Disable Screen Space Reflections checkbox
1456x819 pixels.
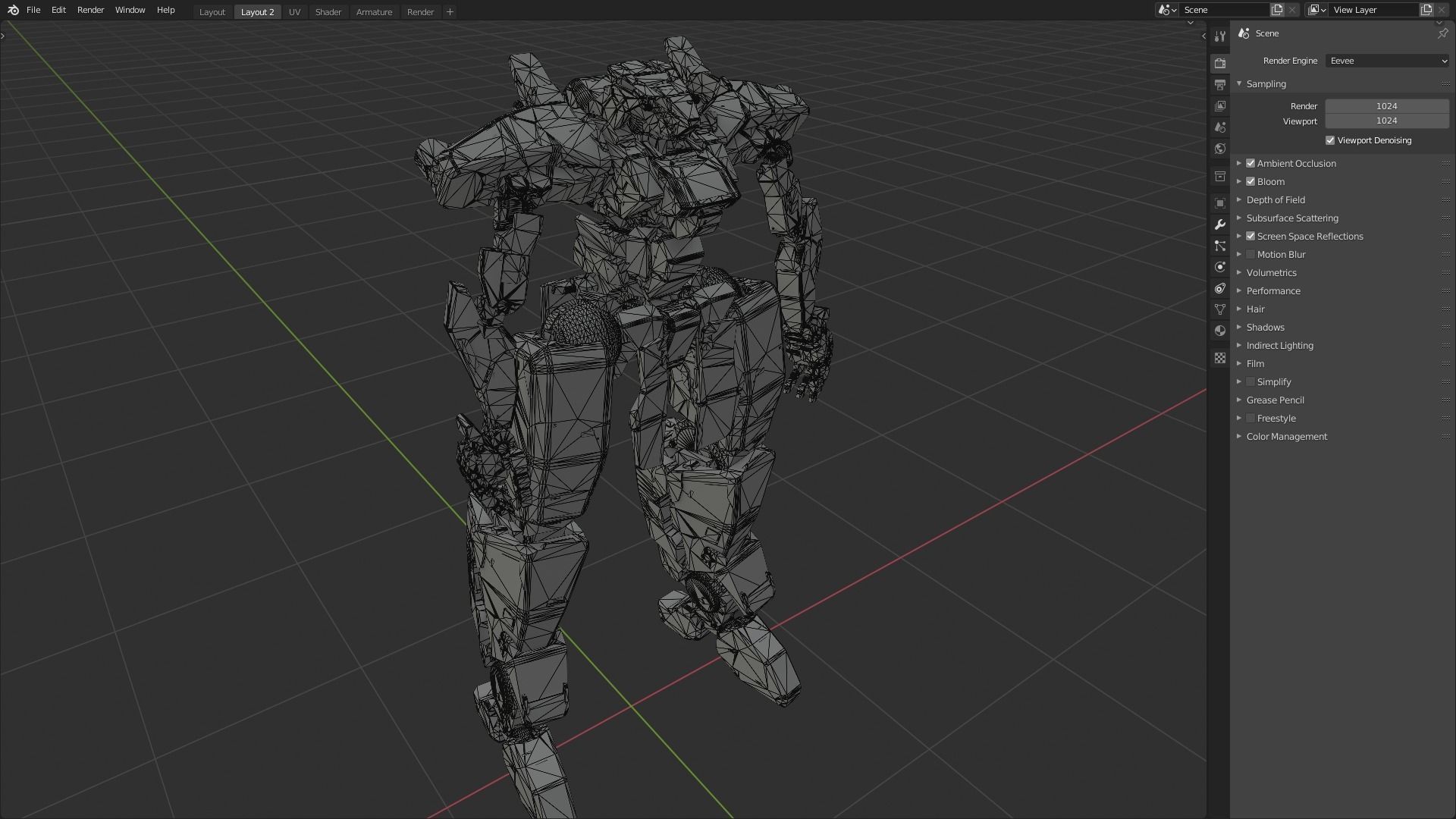click(x=1250, y=236)
